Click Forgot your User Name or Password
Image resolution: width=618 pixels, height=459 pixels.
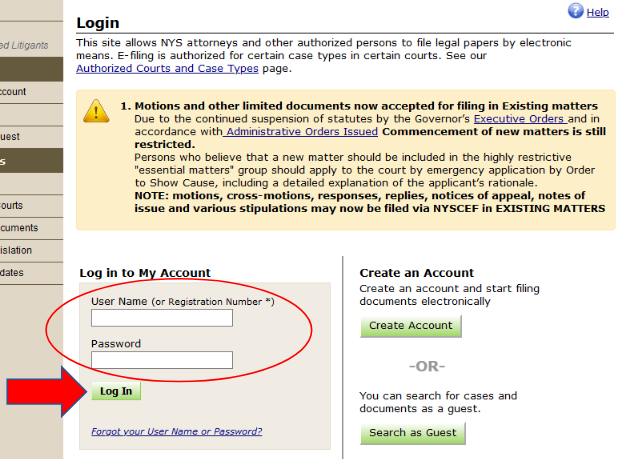[x=176, y=432]
